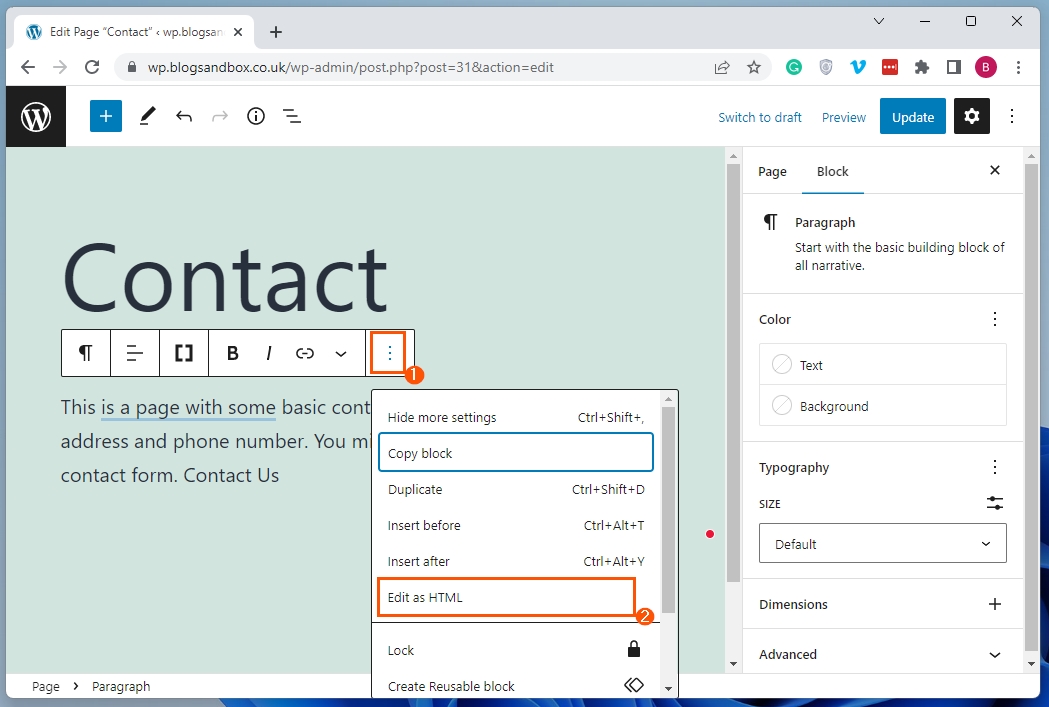Open the Extensions puzzle icon

point(922,67)
